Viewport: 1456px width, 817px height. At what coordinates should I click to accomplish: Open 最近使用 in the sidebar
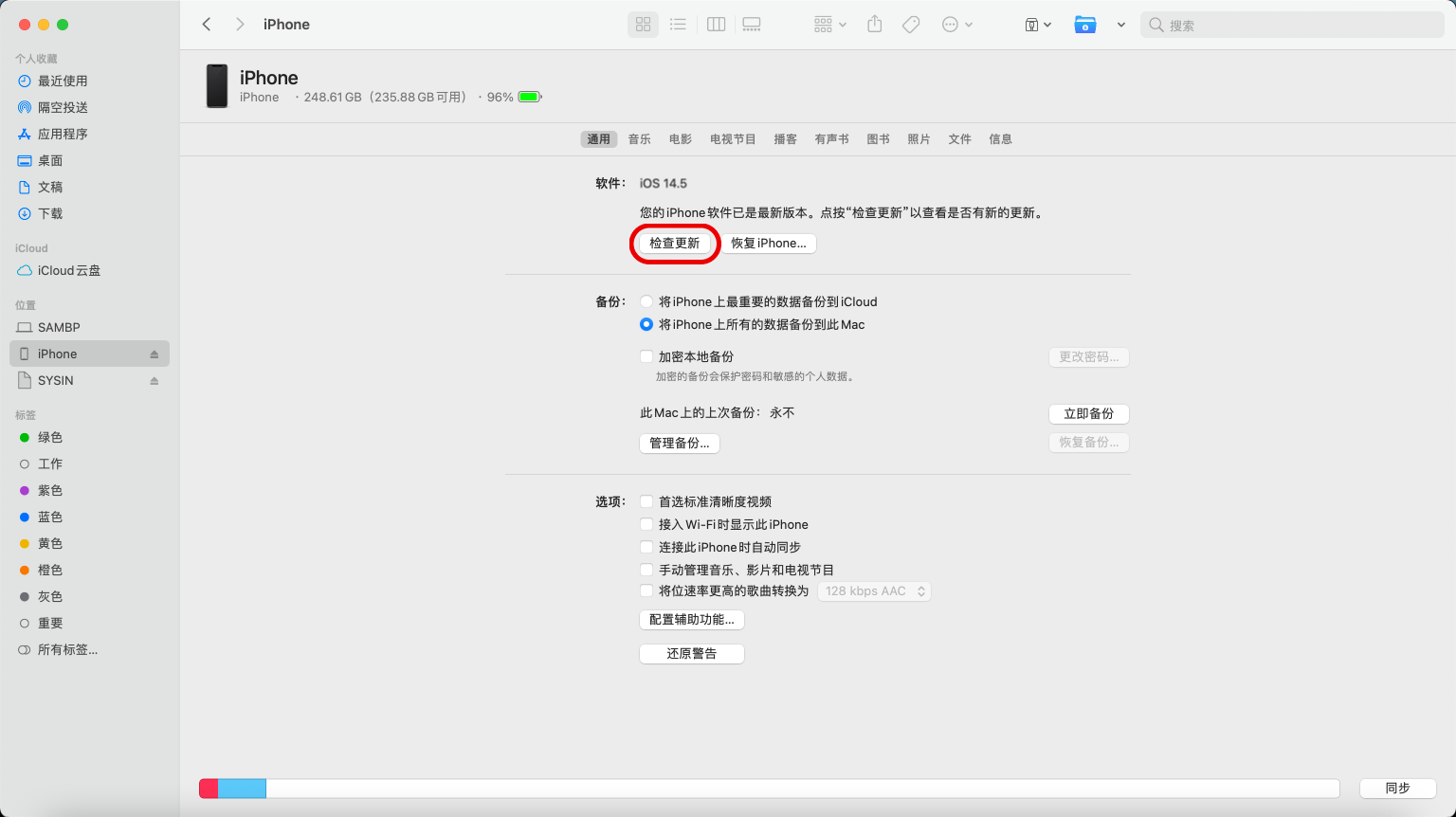click(89, 81)
